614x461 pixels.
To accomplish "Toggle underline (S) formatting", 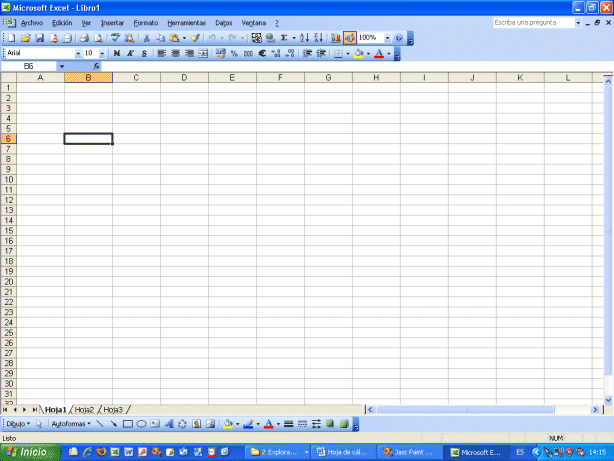I will (144, 54).
